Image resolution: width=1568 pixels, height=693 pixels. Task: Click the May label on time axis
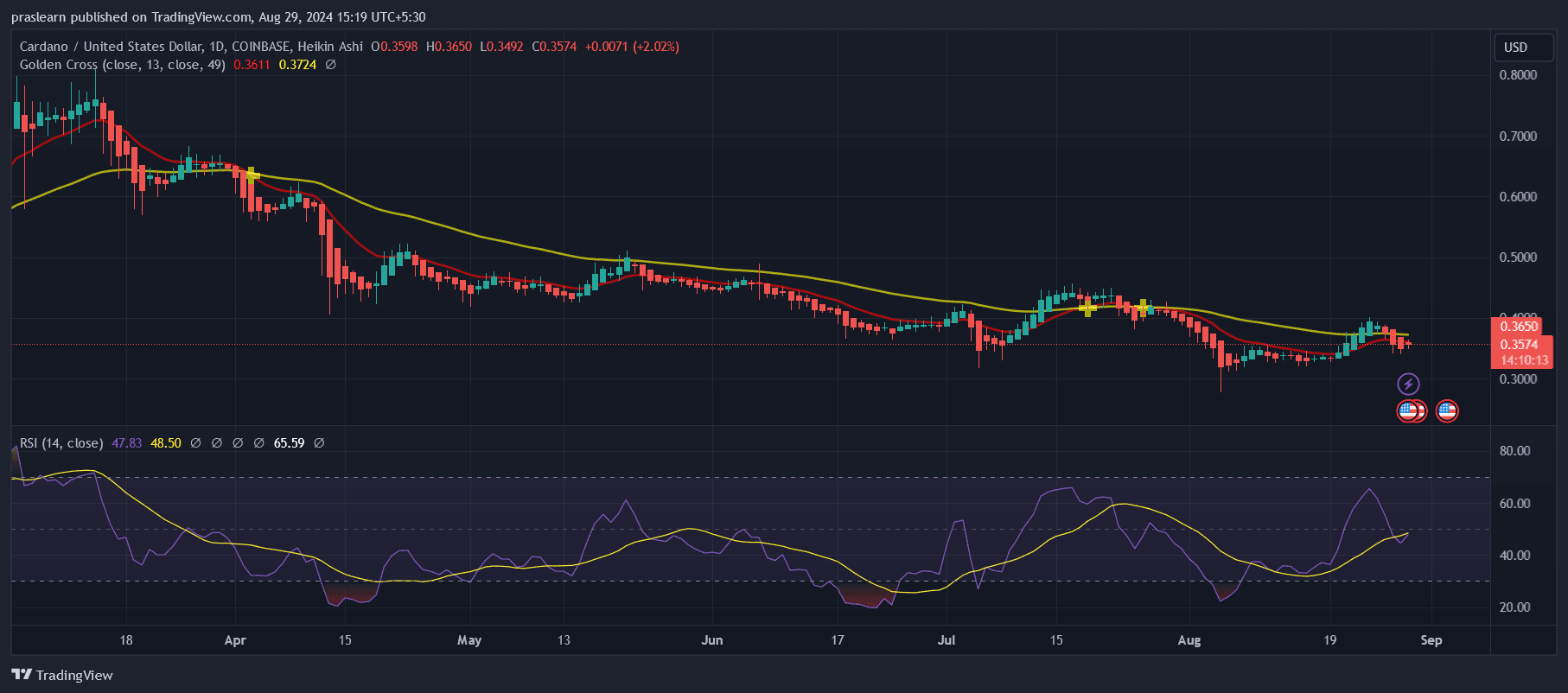[x=469, y=640]
